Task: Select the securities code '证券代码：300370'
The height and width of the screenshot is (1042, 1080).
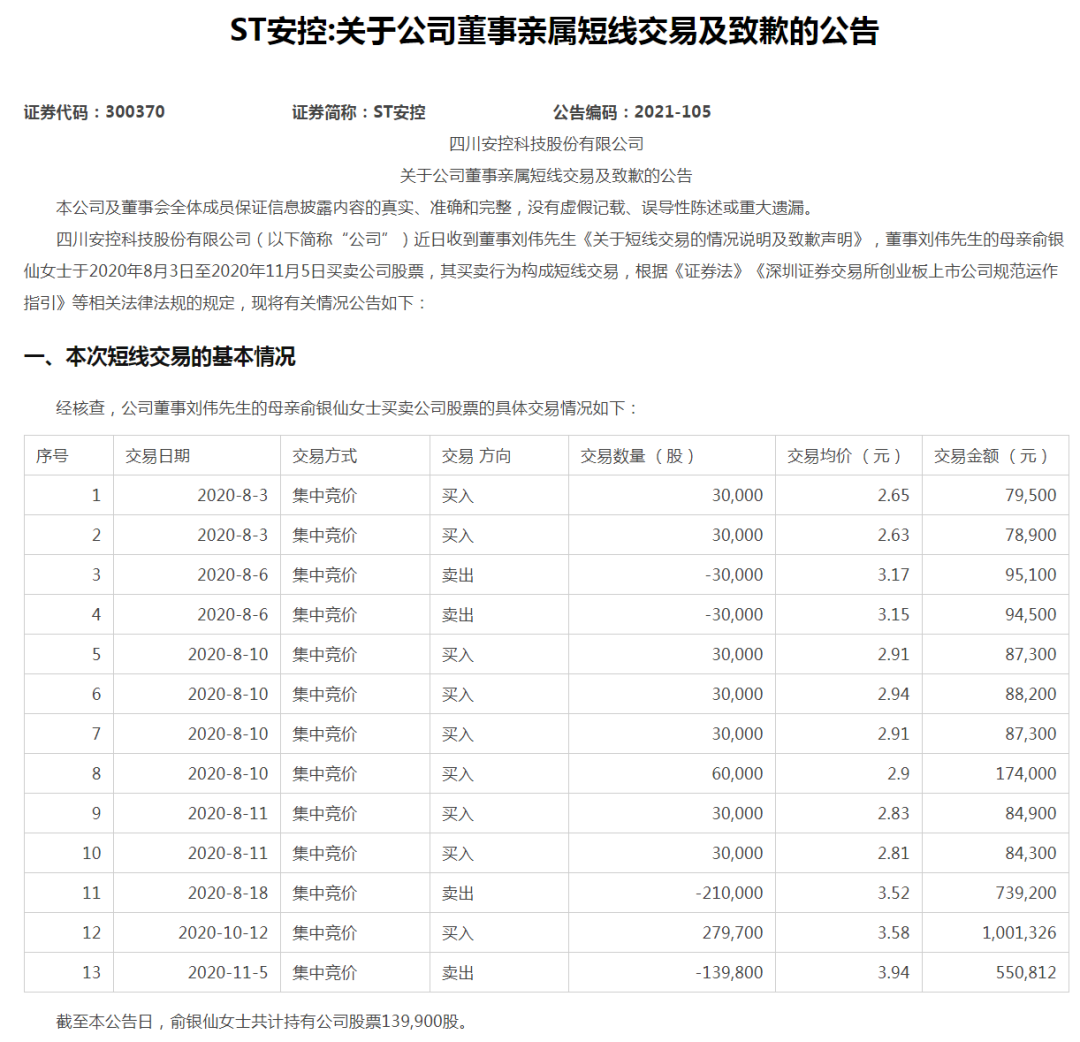Action: pyautogui.click(x=94, y=112)
